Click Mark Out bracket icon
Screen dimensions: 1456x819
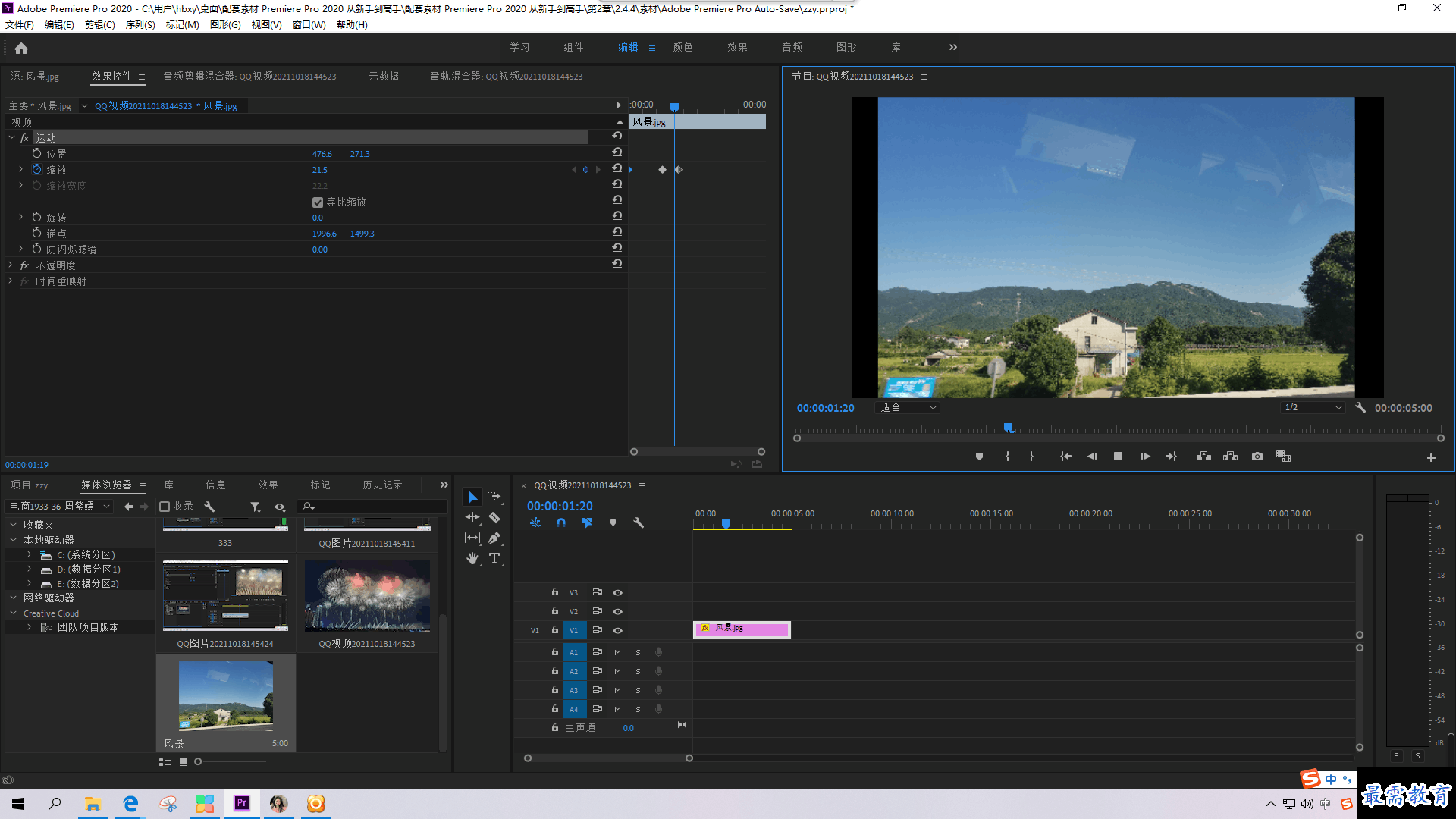click(1031, 457)
